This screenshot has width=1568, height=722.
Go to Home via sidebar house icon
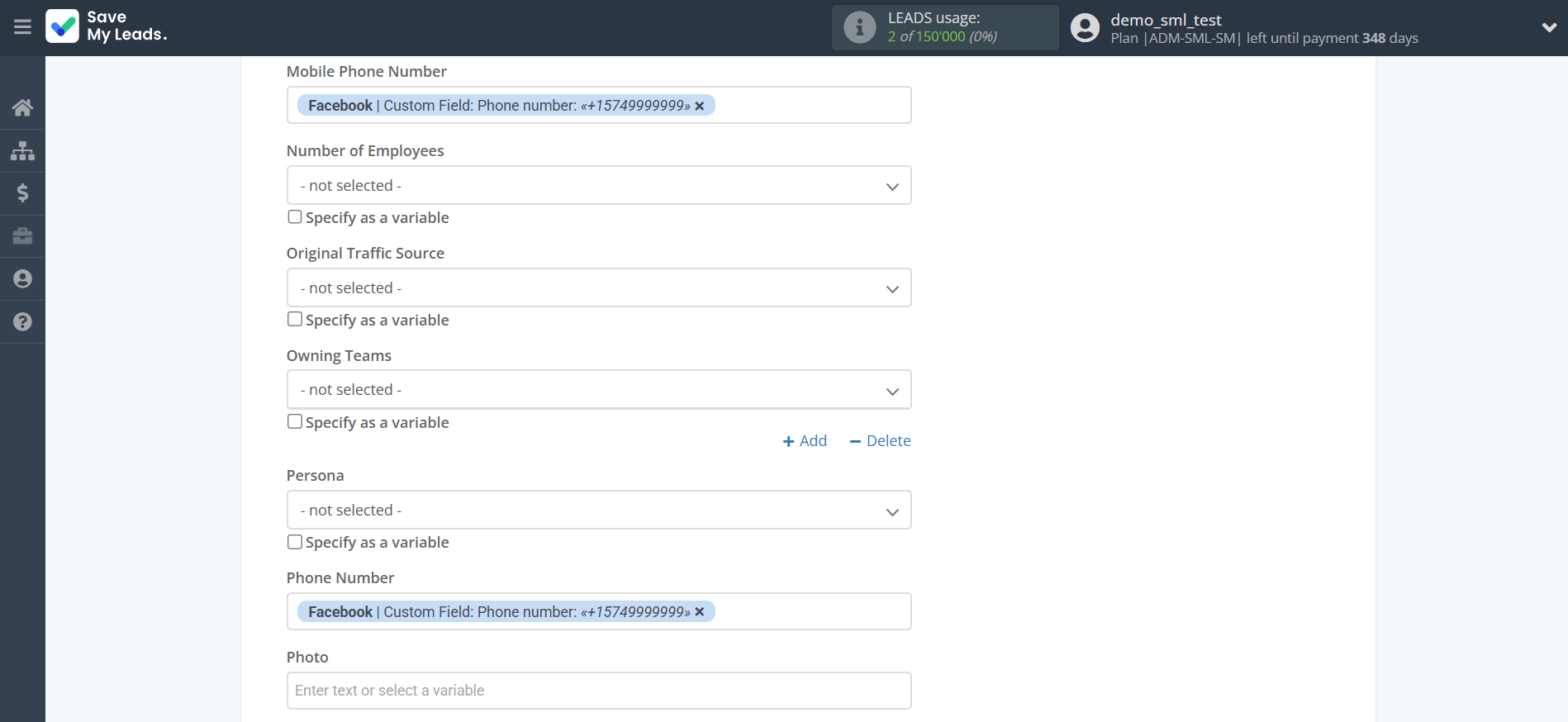(x=22, y=107)
